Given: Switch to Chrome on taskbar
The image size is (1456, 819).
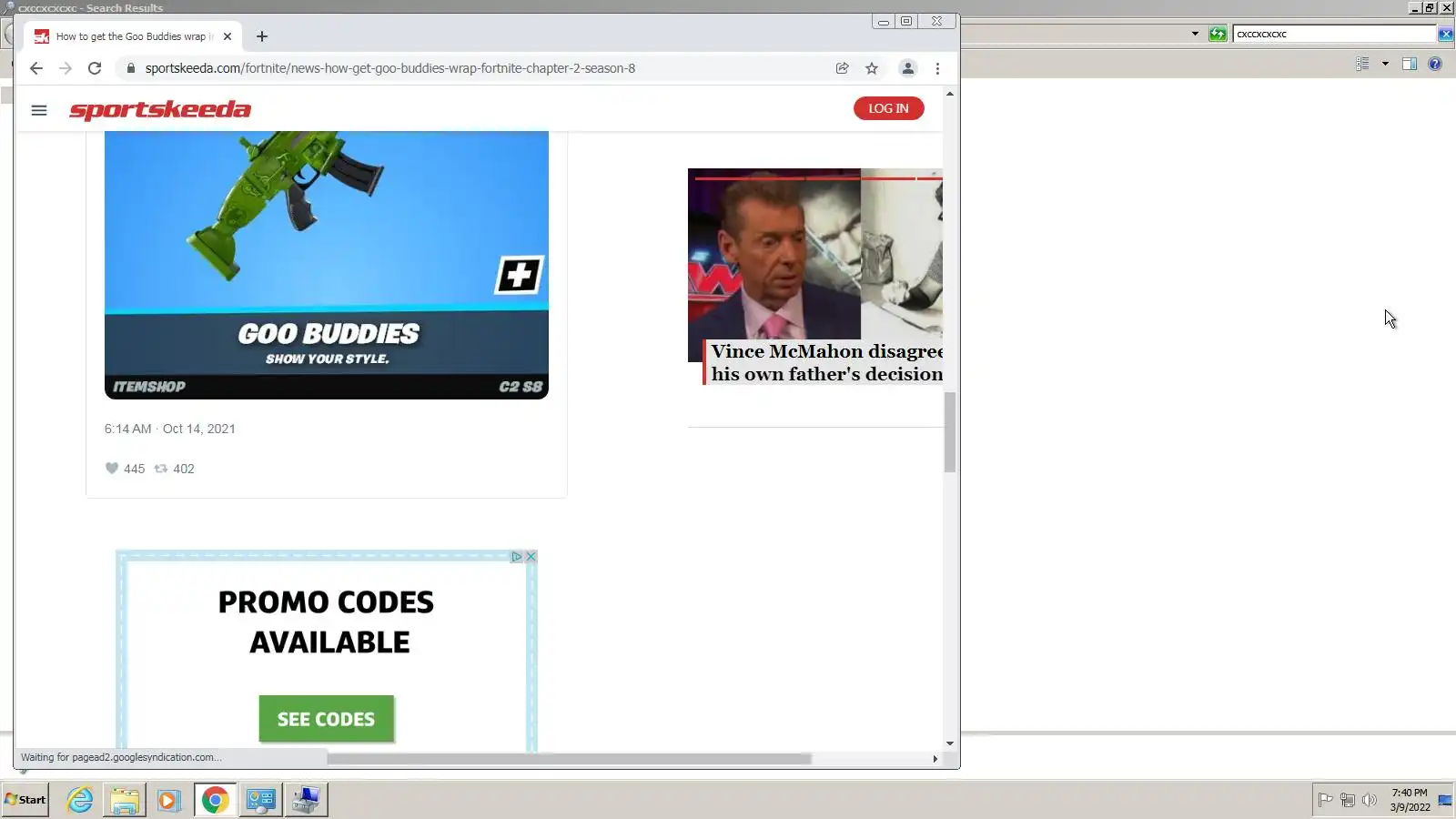Looking at the screenshot, I should pyautogui.click(x=215, y=800).
